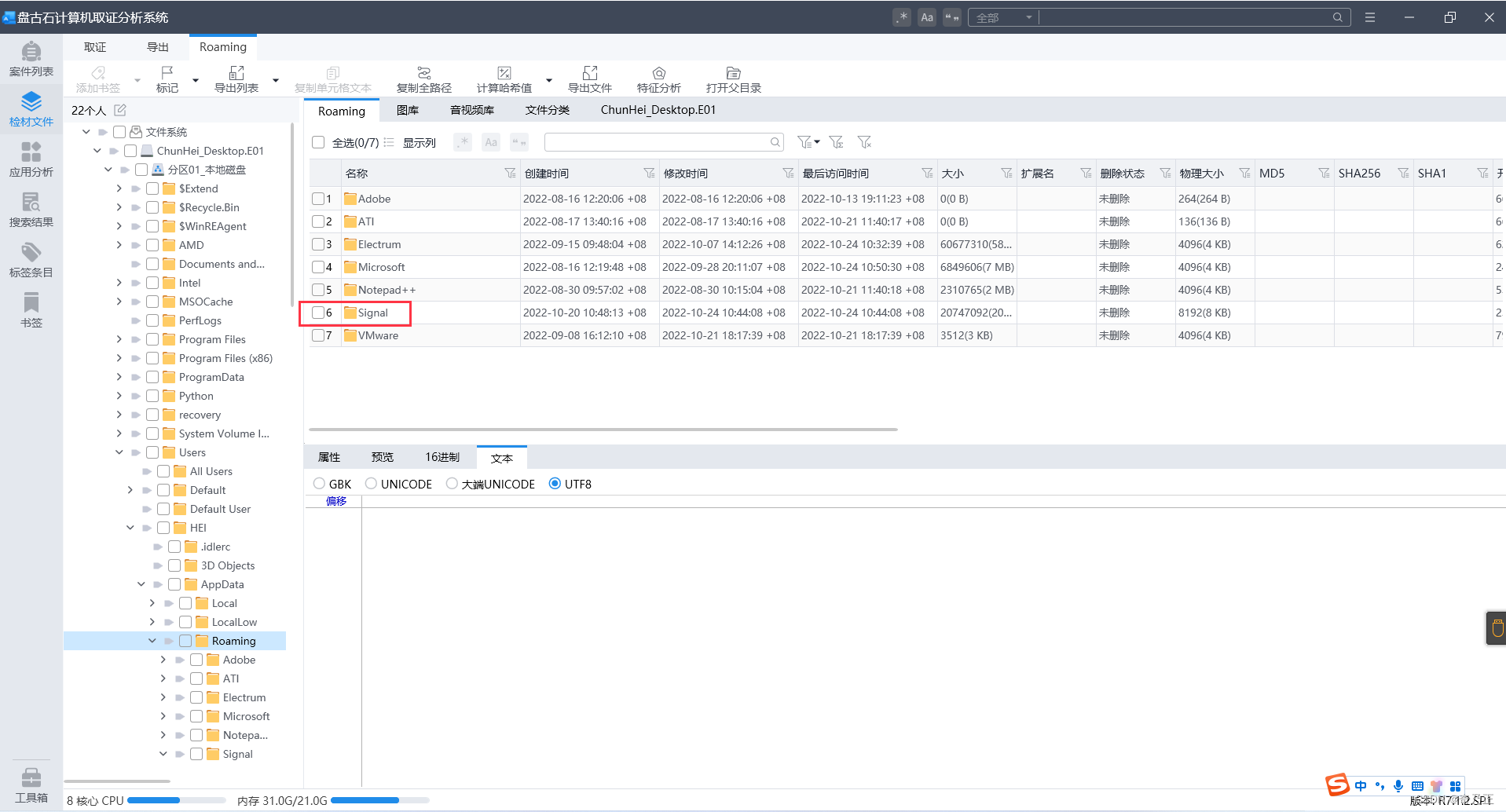The image size is (1506, 812).
Task: Click the 打开父目录 open parent directory icon
Action: 734,79
